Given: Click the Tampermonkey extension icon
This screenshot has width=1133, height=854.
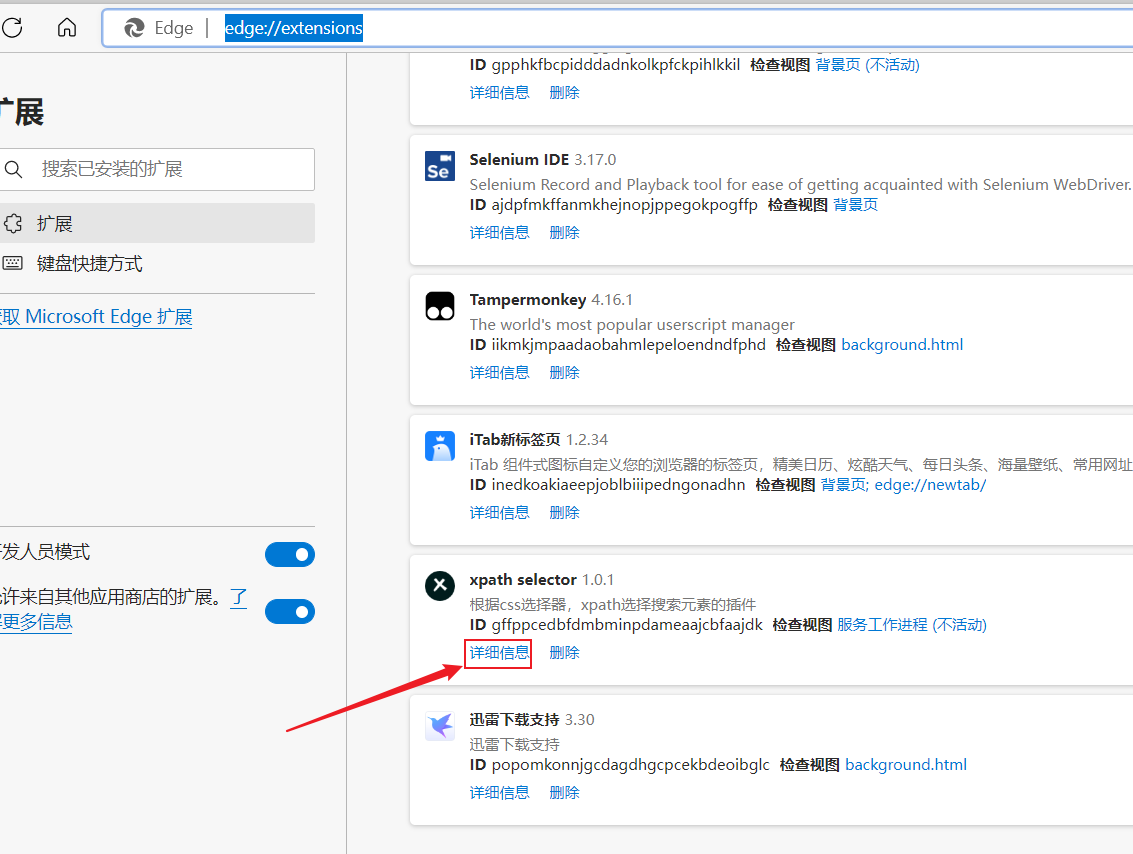Looking at the screenshot, I should point(439,306).
